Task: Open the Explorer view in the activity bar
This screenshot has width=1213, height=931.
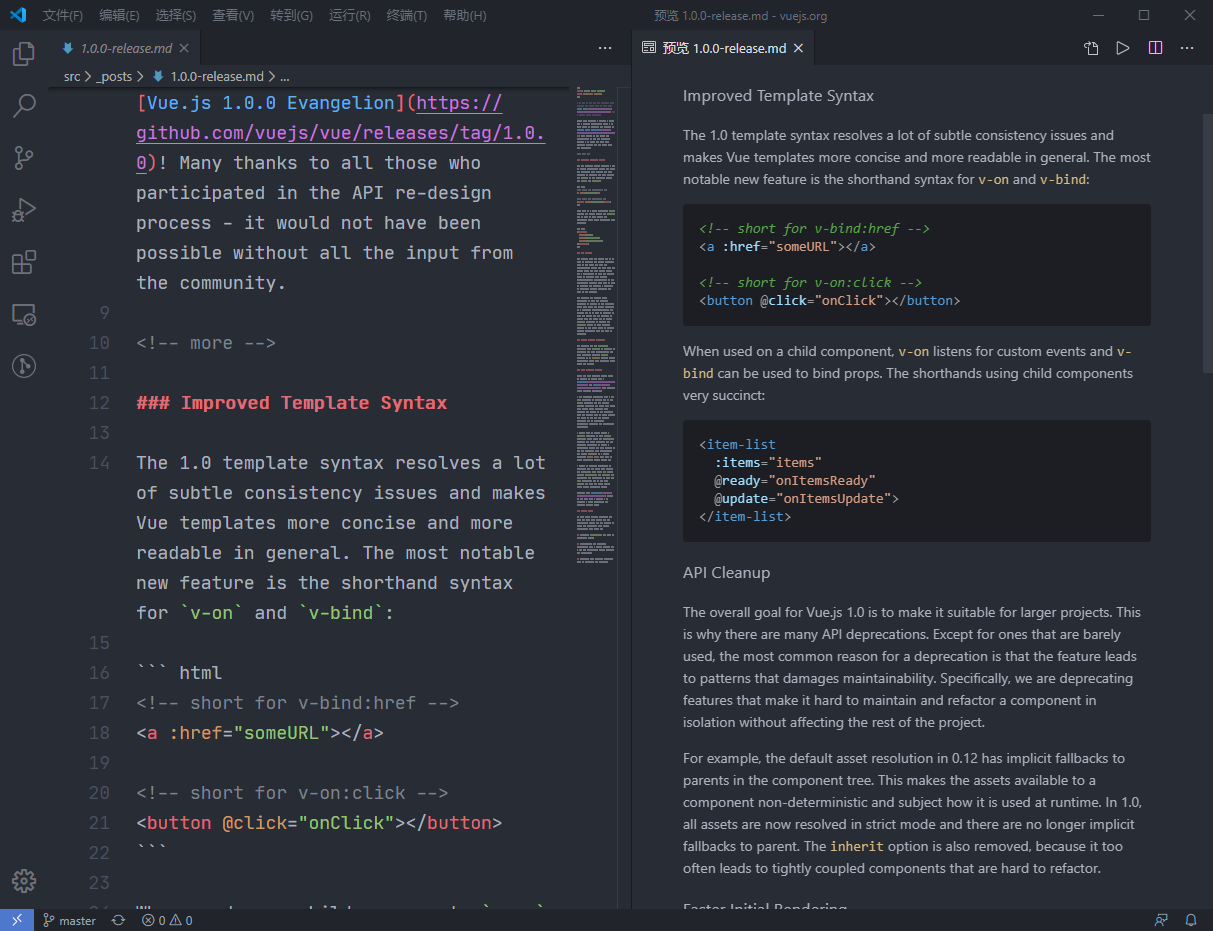Action: (24, 53)
